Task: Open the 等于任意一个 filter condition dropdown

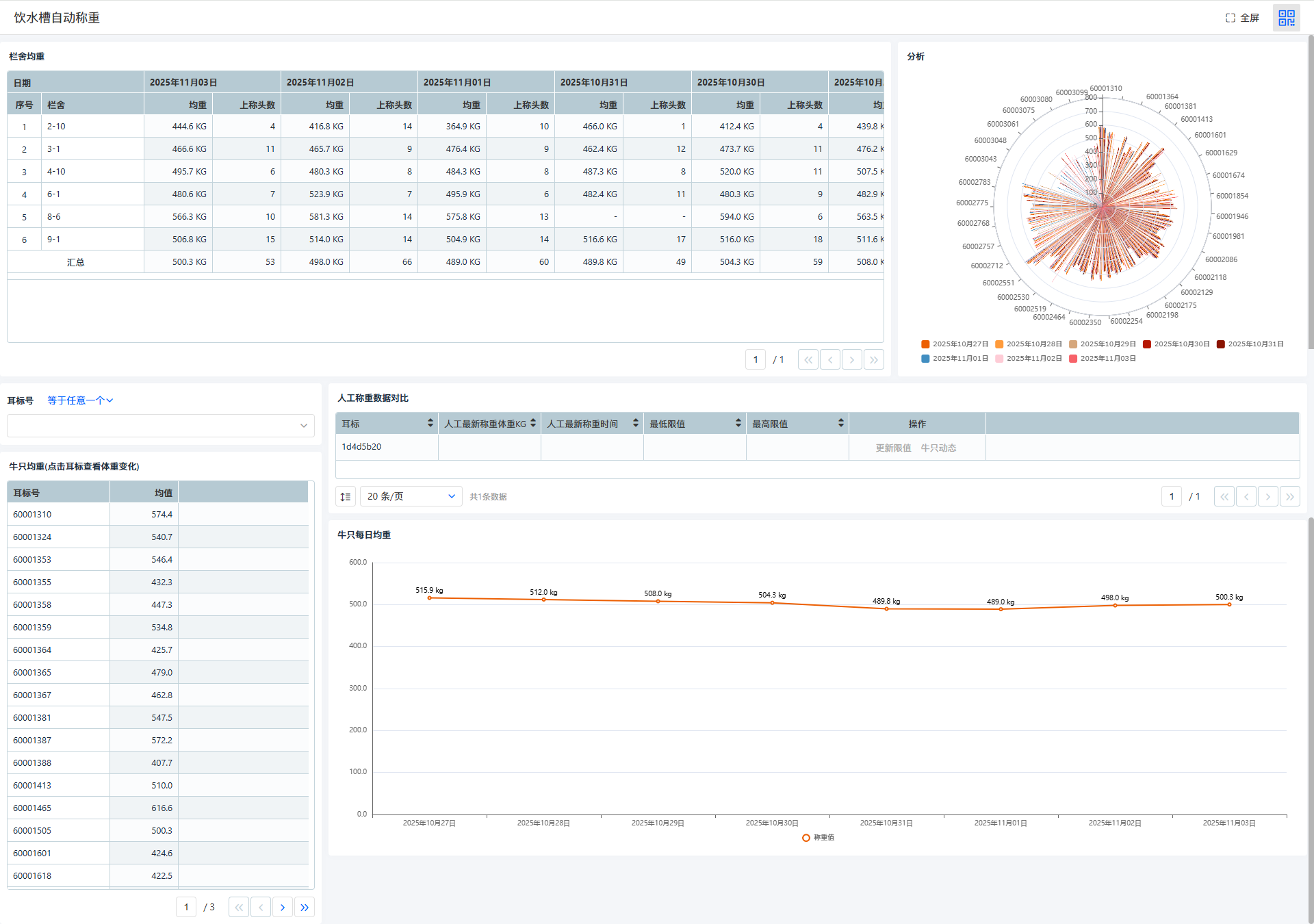Action: coord(80,400)
